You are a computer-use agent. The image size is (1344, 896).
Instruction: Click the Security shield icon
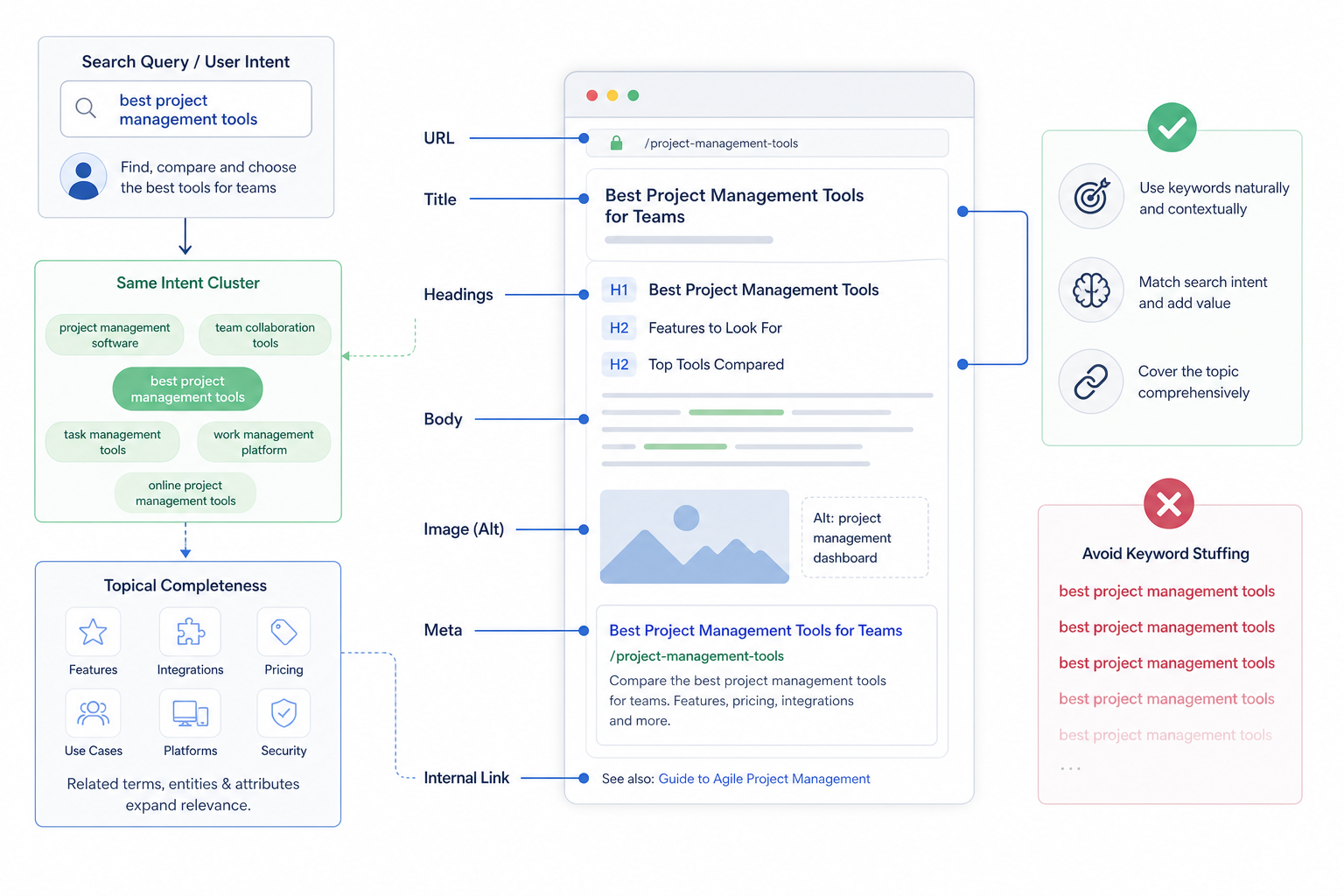click(x=283, y=713)
